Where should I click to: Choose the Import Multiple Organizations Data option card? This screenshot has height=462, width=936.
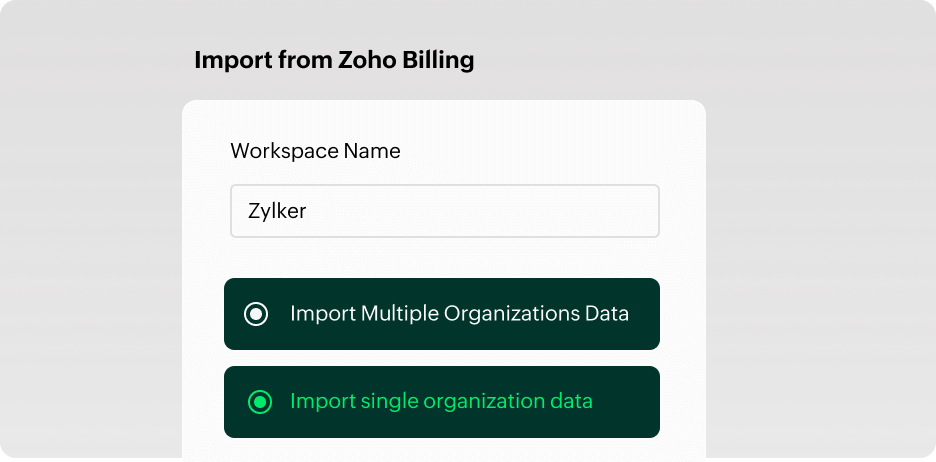[x=441, y=314]
